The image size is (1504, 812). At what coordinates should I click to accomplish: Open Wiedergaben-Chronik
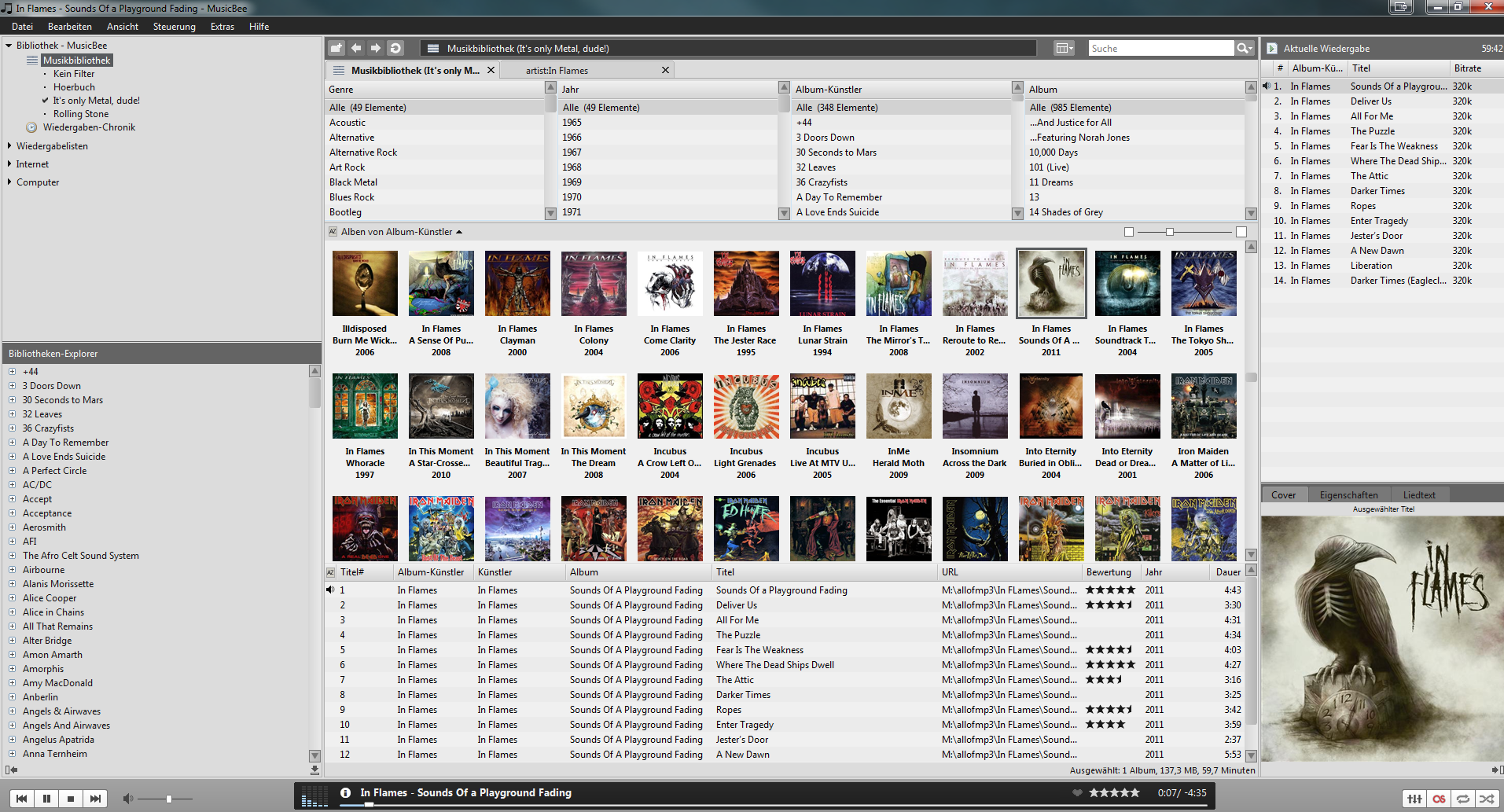coord(89,127)
